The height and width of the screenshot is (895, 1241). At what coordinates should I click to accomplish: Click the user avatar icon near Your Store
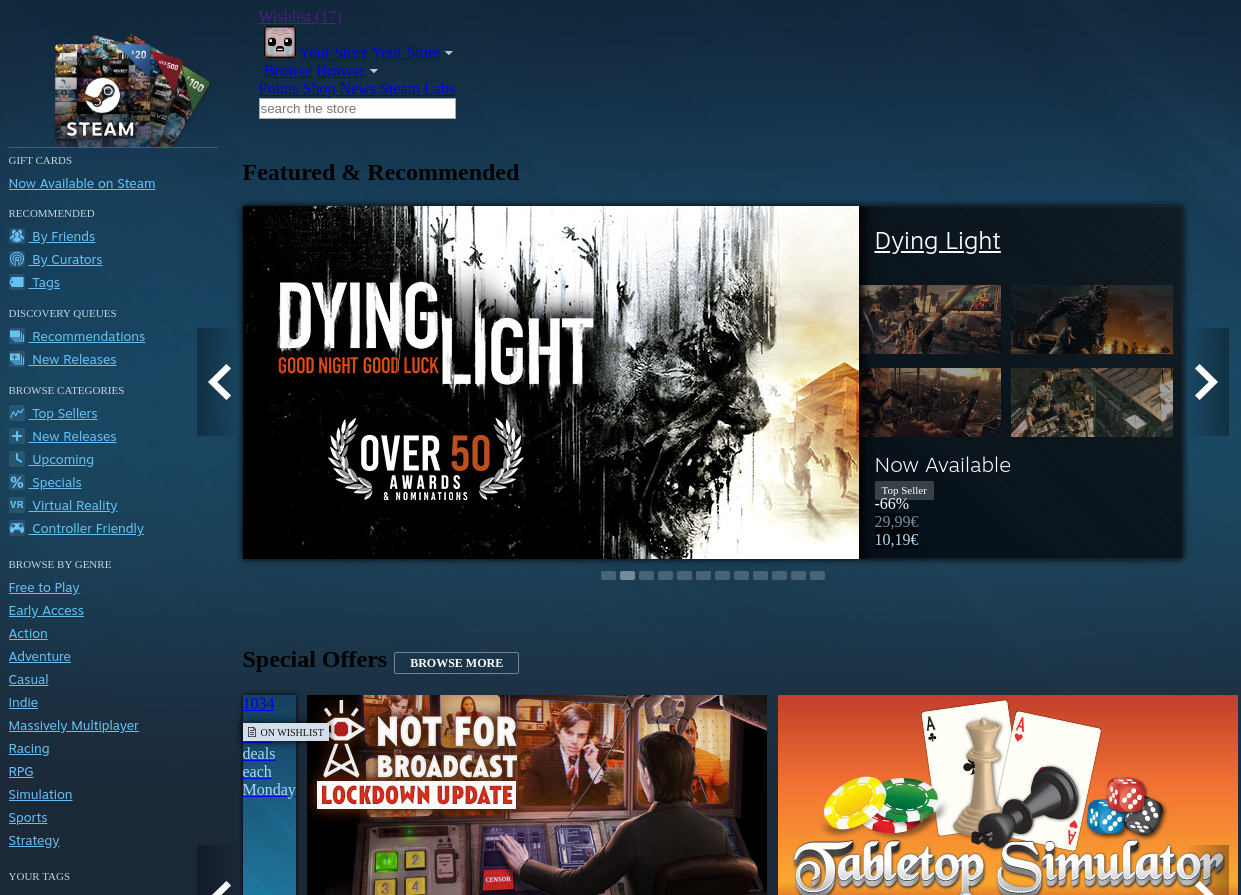pyautogui.click(x=280, y=42)
